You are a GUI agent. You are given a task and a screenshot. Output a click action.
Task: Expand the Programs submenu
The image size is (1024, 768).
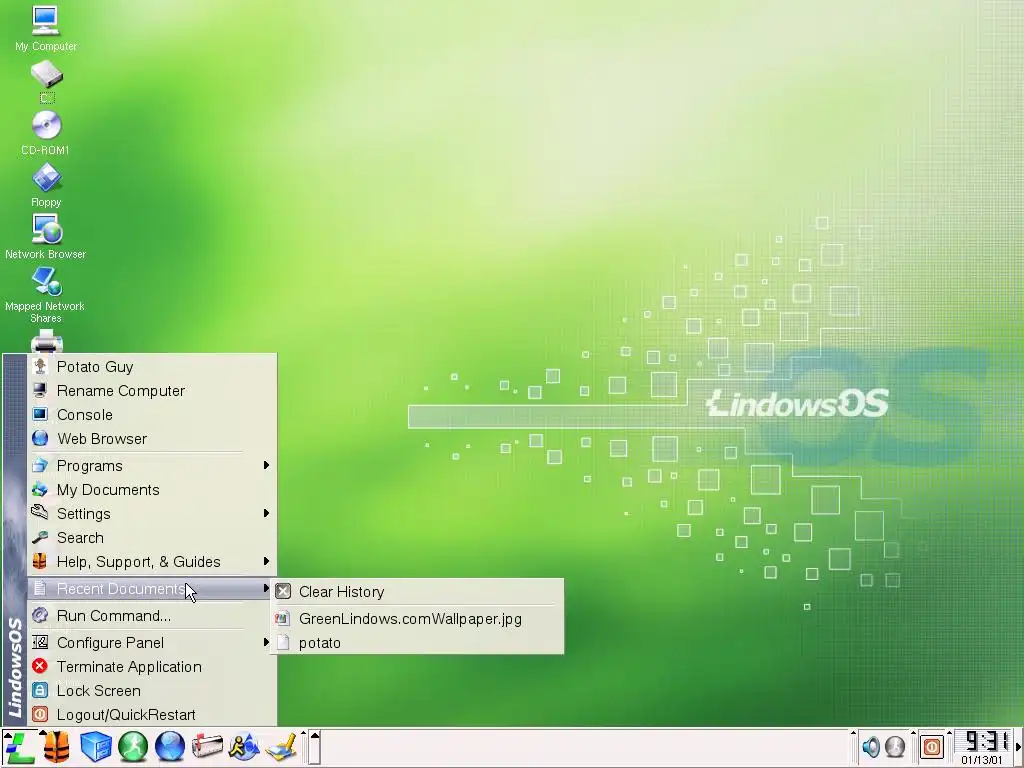click(x=152, y=466)
